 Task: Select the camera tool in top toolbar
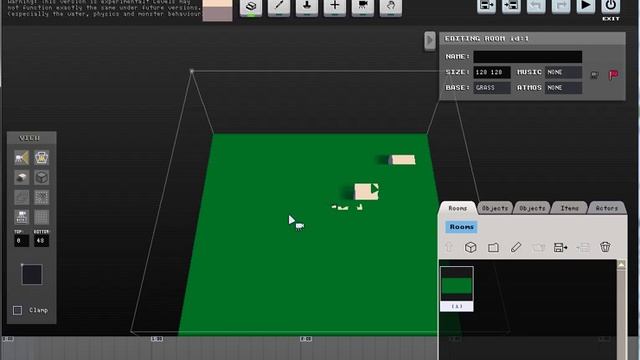[x=362, y=7]
